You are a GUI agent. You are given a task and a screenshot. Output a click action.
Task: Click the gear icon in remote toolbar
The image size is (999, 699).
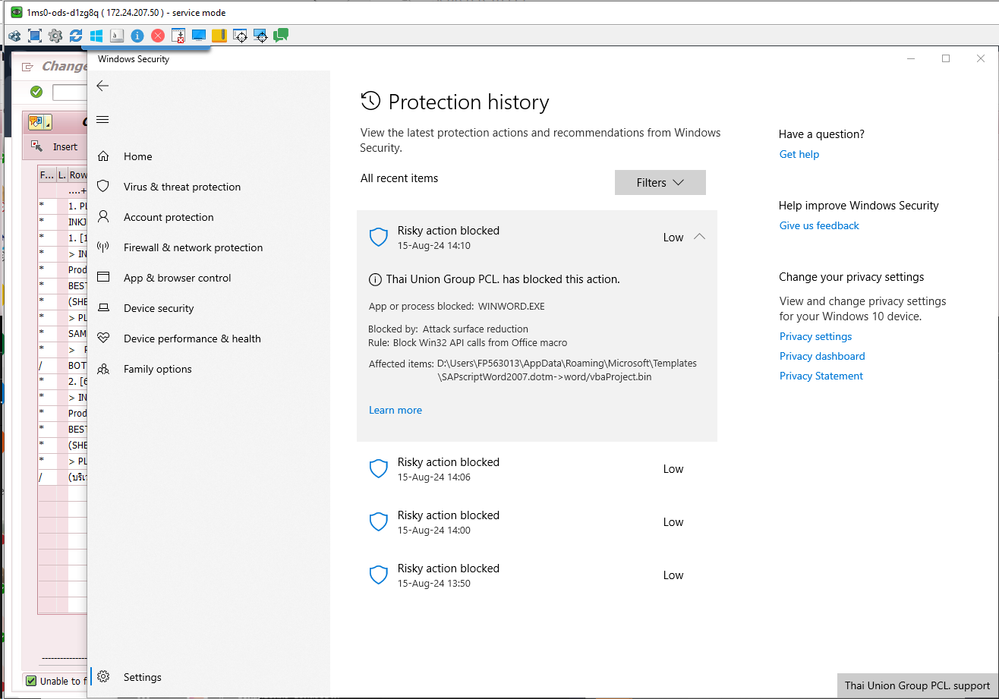coord(55,36)
